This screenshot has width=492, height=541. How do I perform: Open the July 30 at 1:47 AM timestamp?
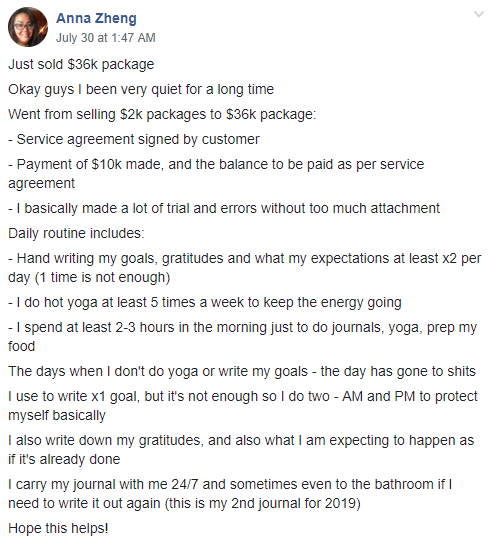(x=106, y=38)
